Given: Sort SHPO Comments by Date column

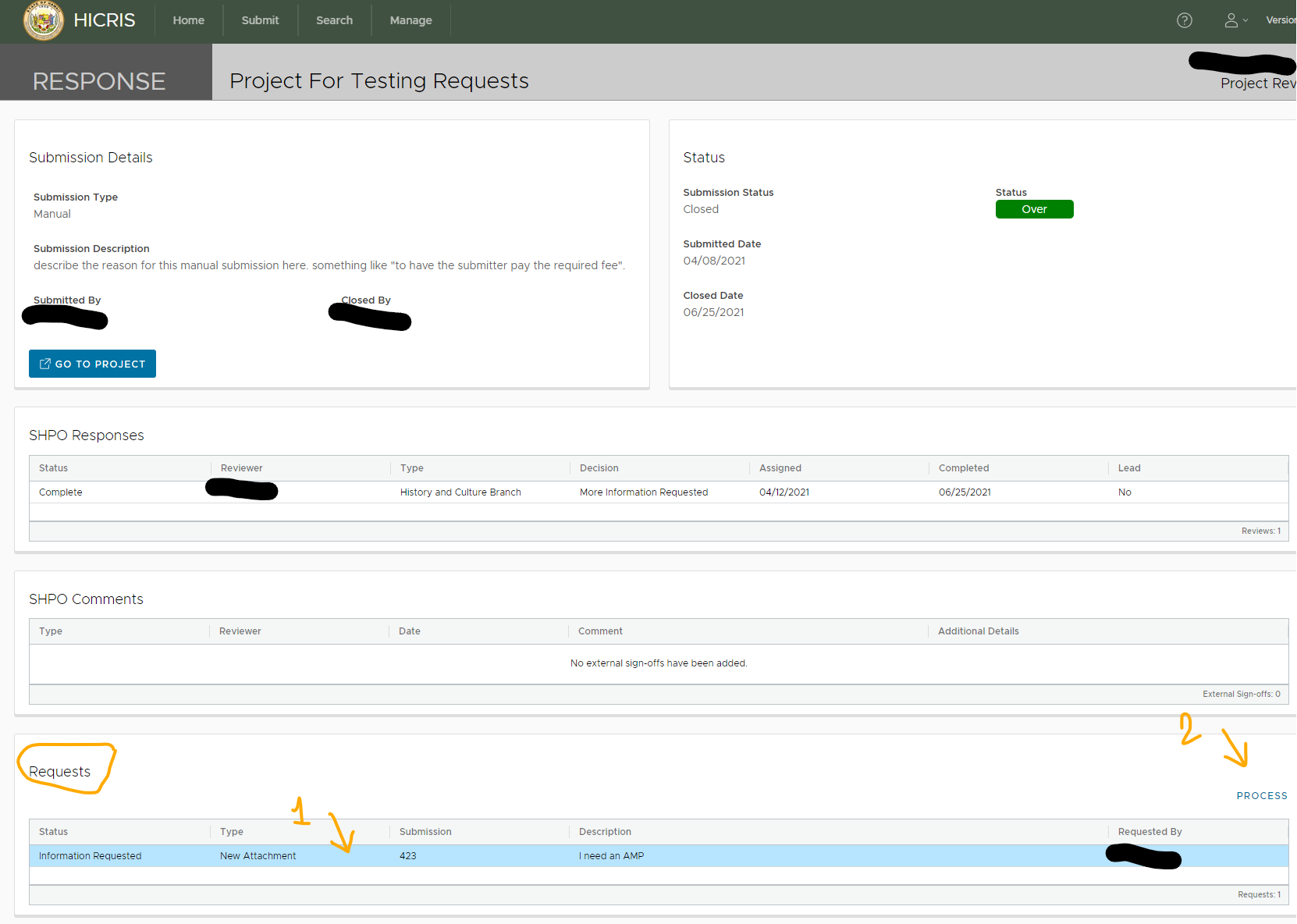Looking at the screenshot, I should [x=410, y=631].
